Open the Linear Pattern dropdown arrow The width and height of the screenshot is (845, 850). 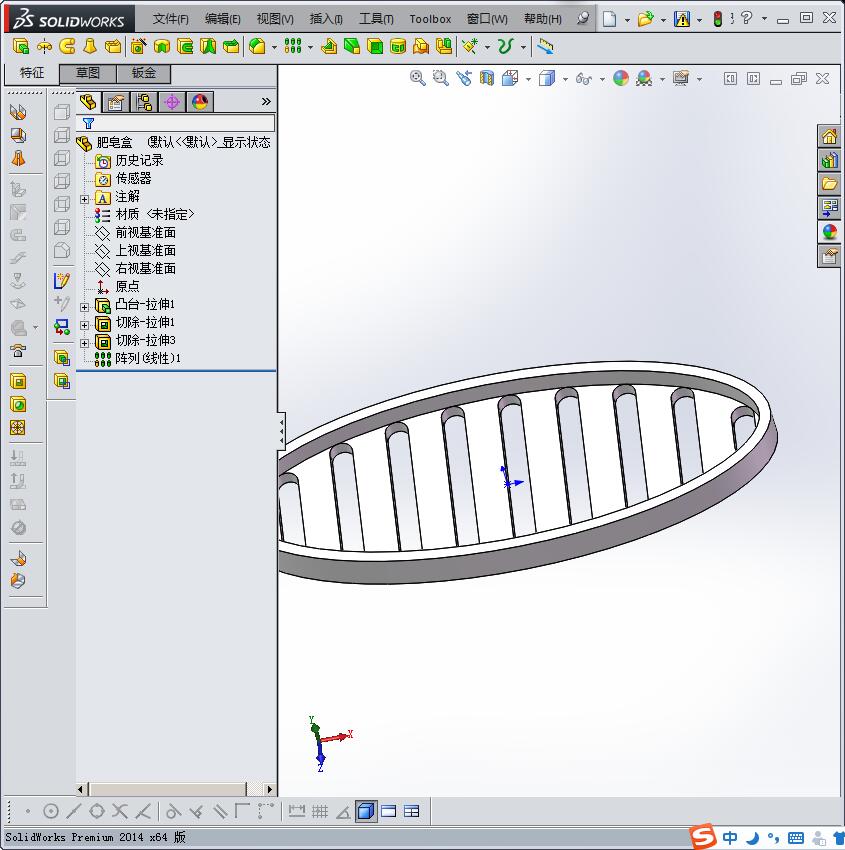[x=310, y=47]
